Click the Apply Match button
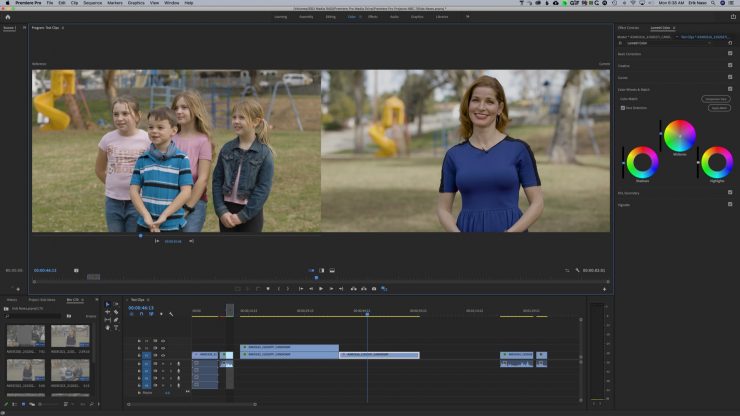The image size is (740, 416). coord(718,108)
